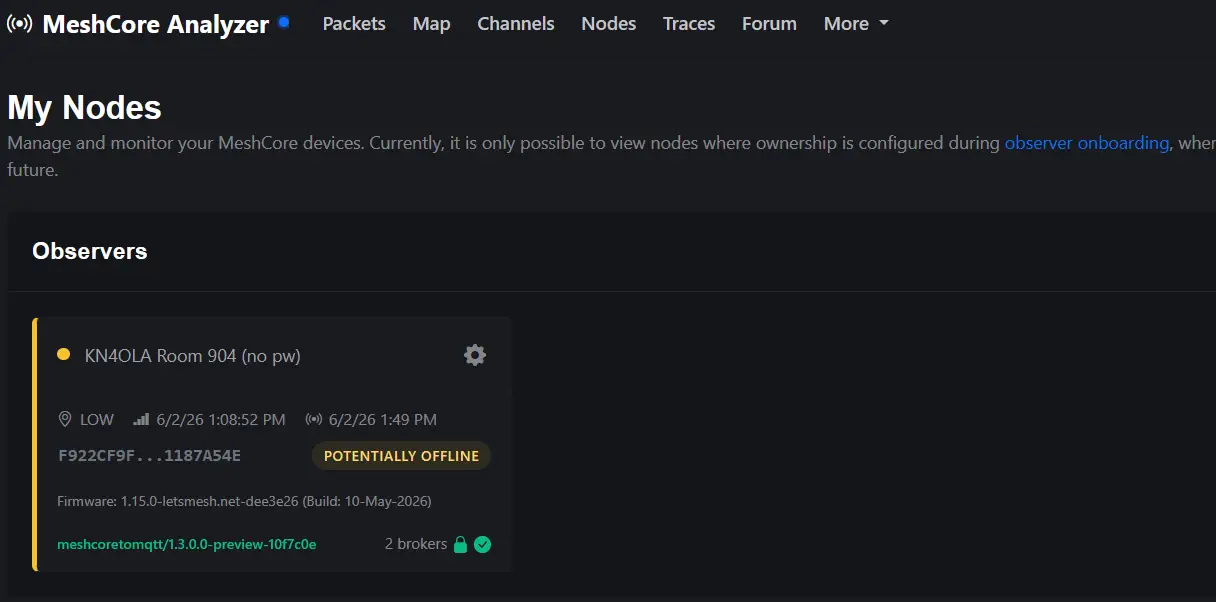This screenshot has width=1216, height=602.
Task: Go to the Map page
Action: 431,24
